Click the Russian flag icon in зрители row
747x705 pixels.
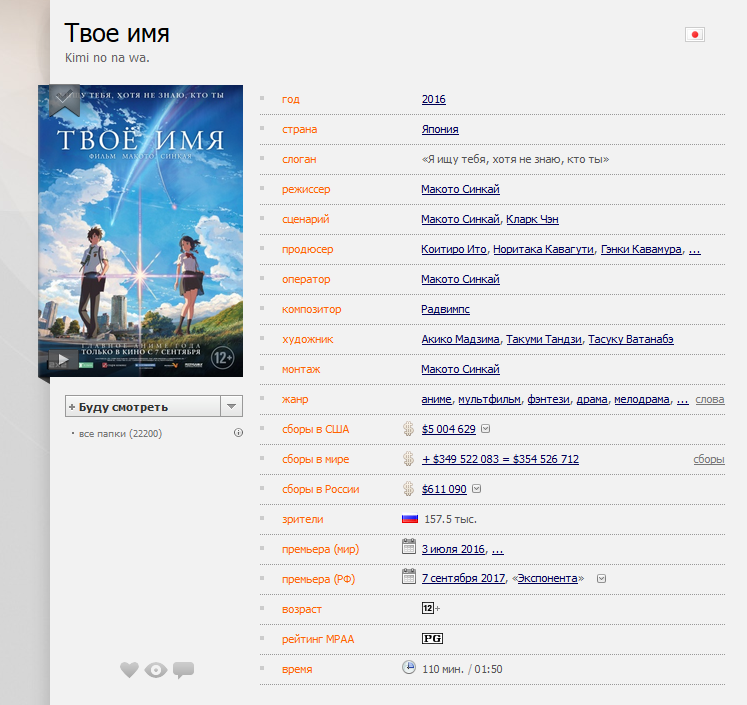point(410,518)
